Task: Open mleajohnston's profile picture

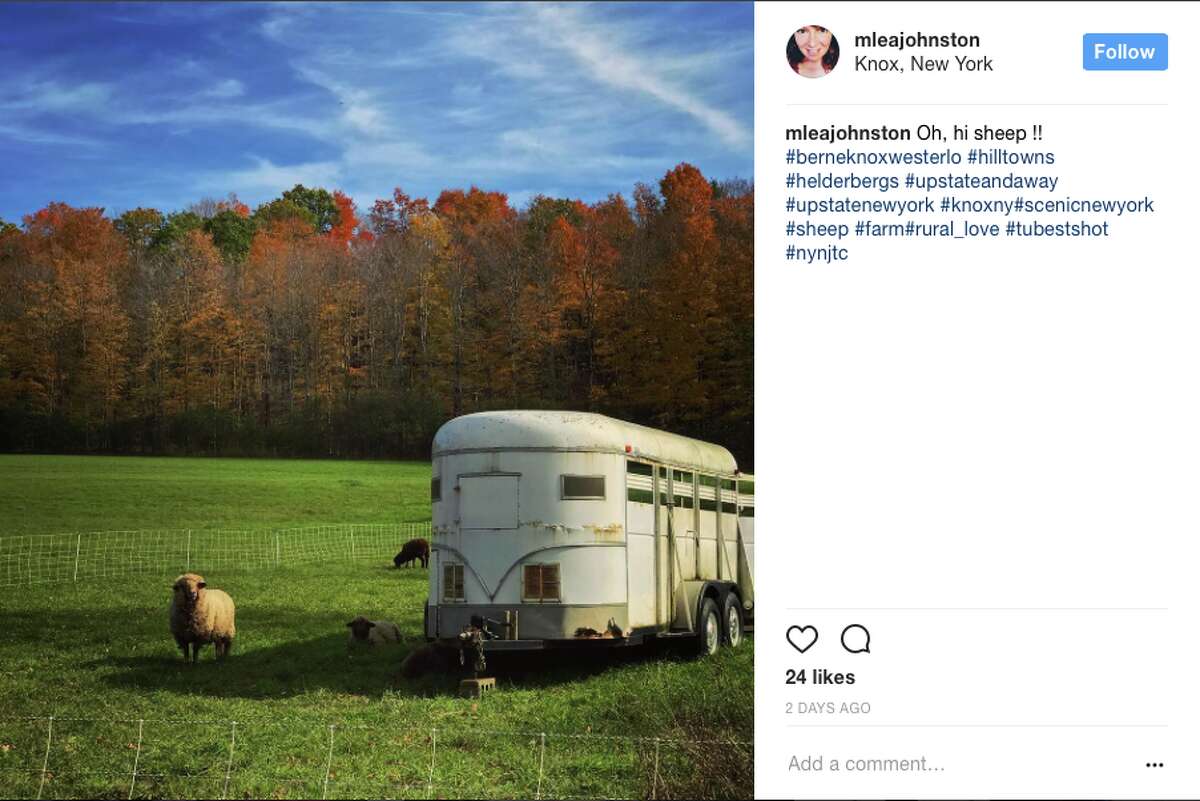Action: click(812, 52)
